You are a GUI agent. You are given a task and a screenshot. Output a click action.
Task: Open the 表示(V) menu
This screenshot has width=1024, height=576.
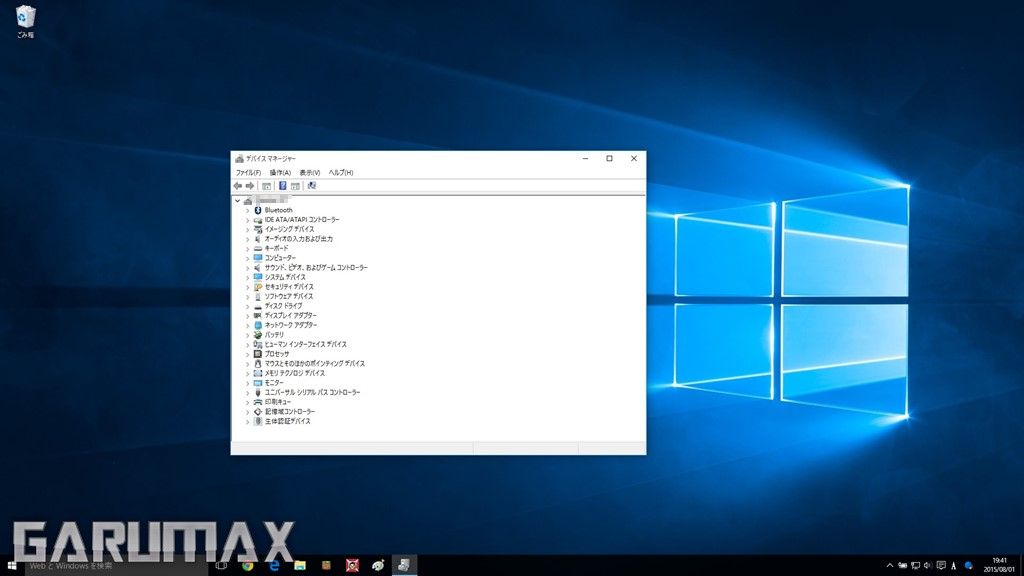tap(310, 173)
